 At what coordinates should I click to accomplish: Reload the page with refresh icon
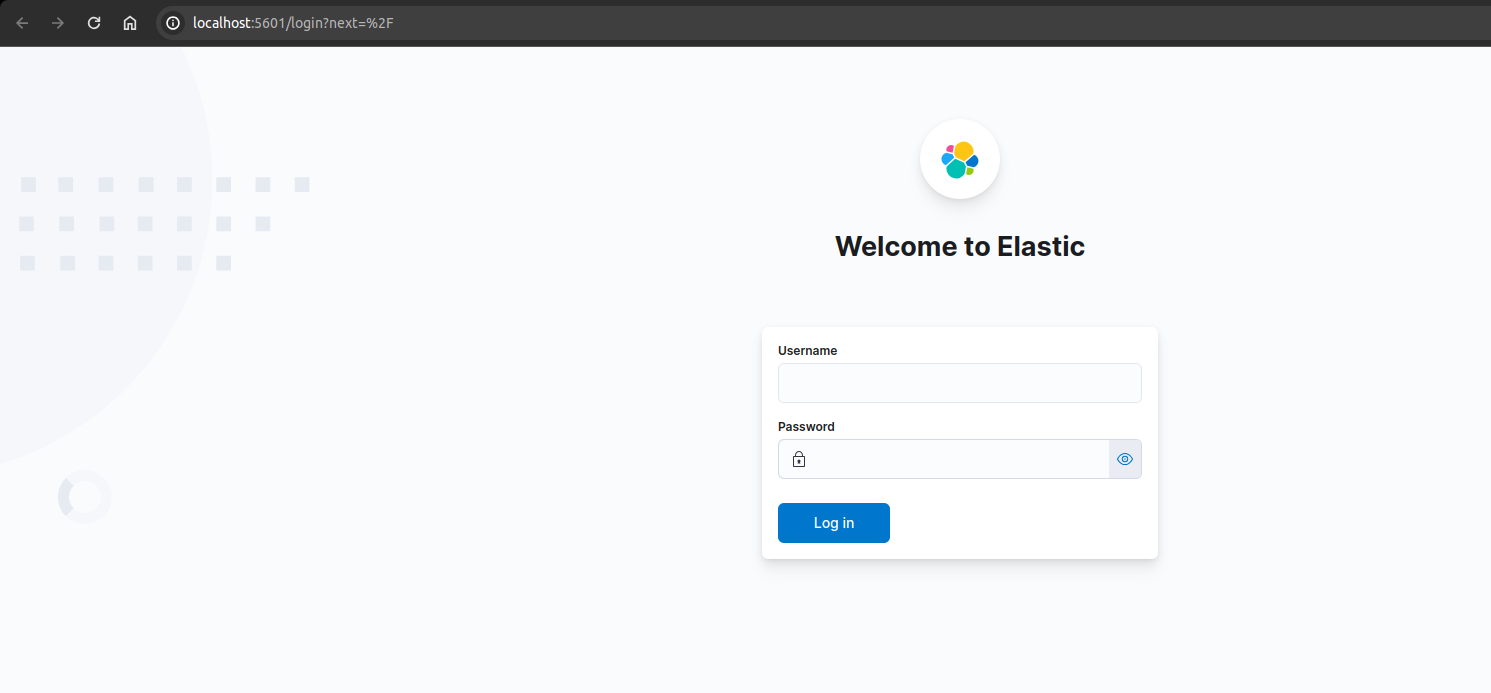pos(94,23)
